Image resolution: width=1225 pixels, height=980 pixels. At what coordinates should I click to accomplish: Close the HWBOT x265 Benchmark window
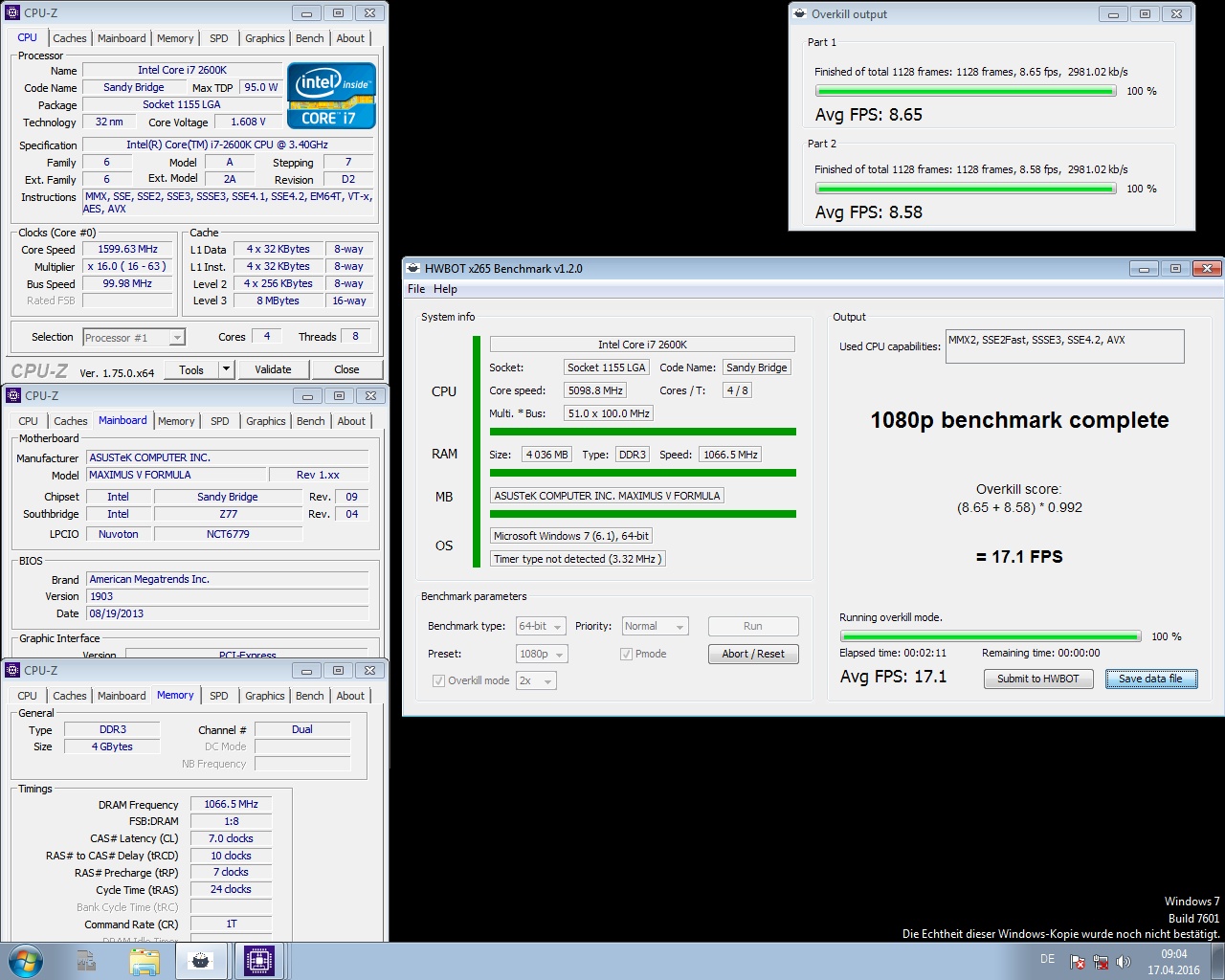1207,269
